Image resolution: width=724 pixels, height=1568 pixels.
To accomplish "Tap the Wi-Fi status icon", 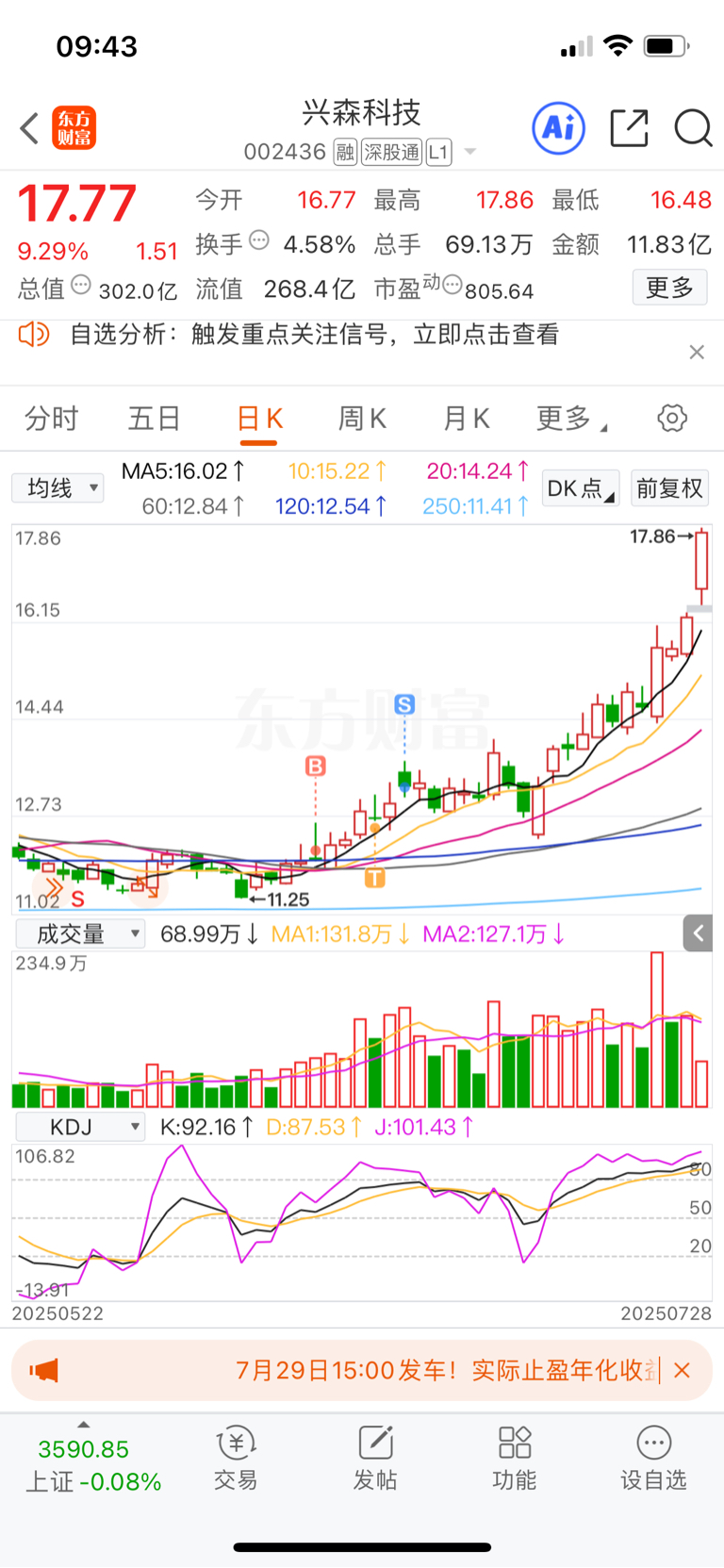I will click(617, 45).
